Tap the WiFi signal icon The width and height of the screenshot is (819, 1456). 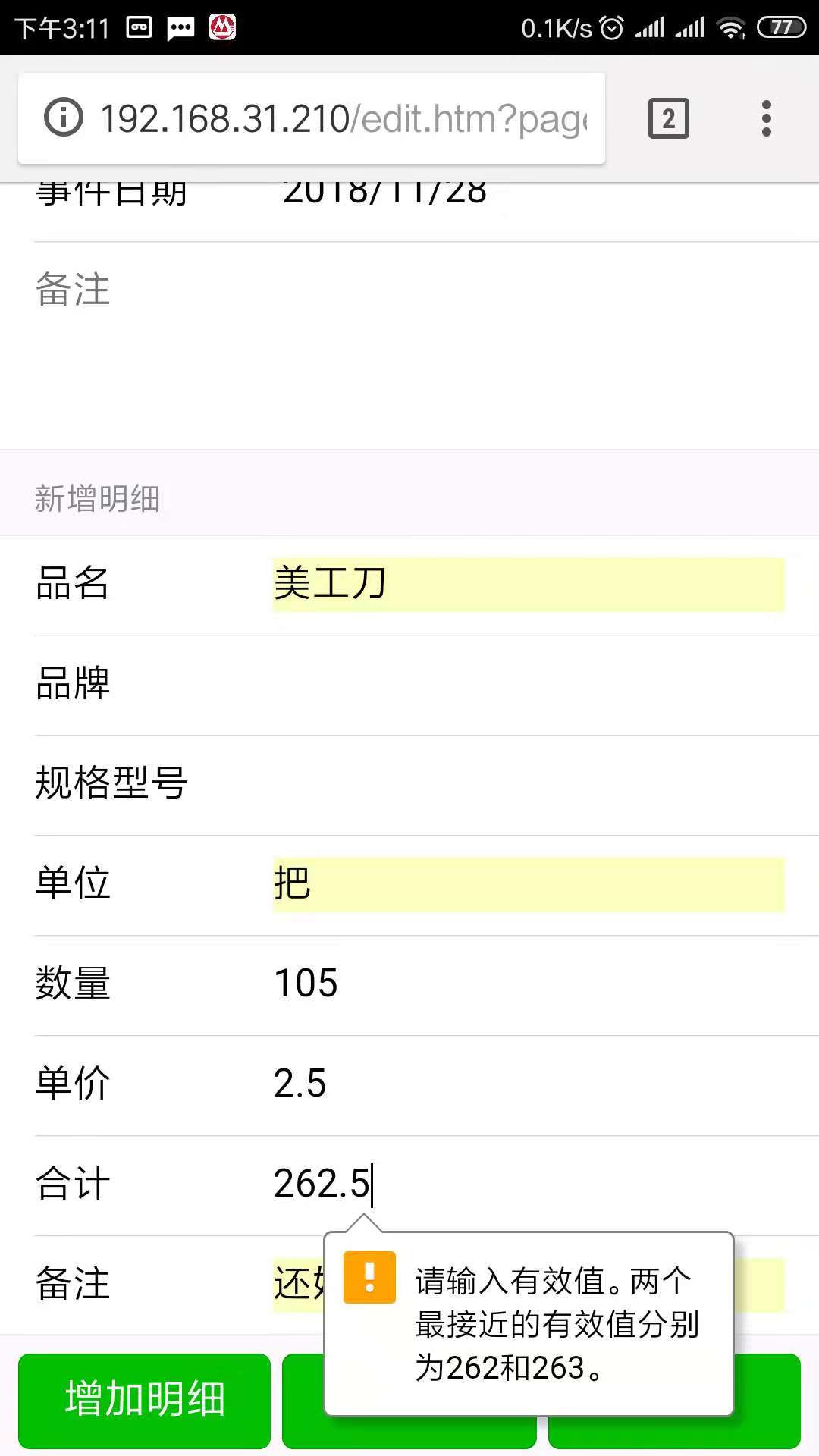(x=731, y=28)
